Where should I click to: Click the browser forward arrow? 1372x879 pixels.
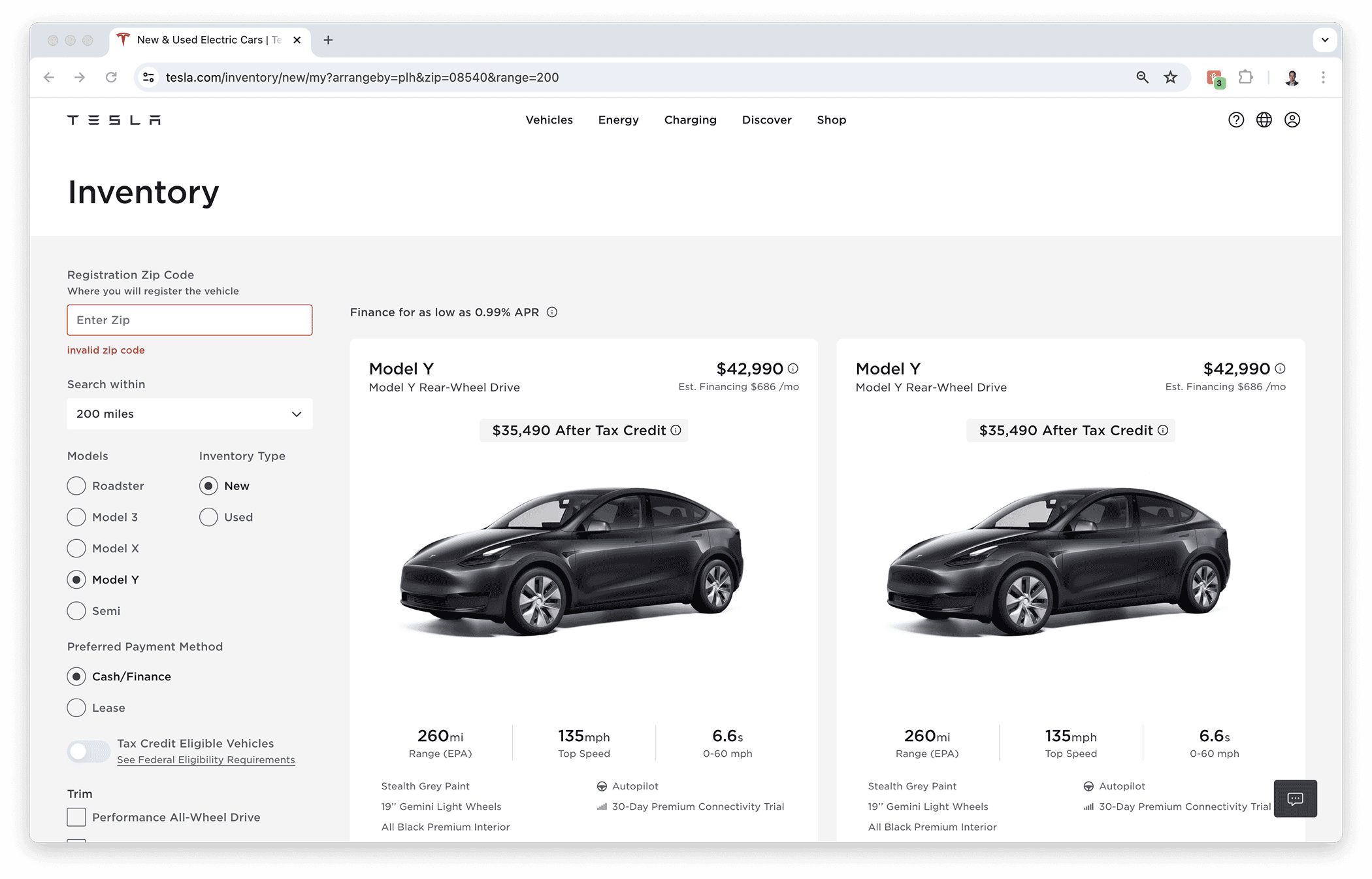tap(80, 77)
